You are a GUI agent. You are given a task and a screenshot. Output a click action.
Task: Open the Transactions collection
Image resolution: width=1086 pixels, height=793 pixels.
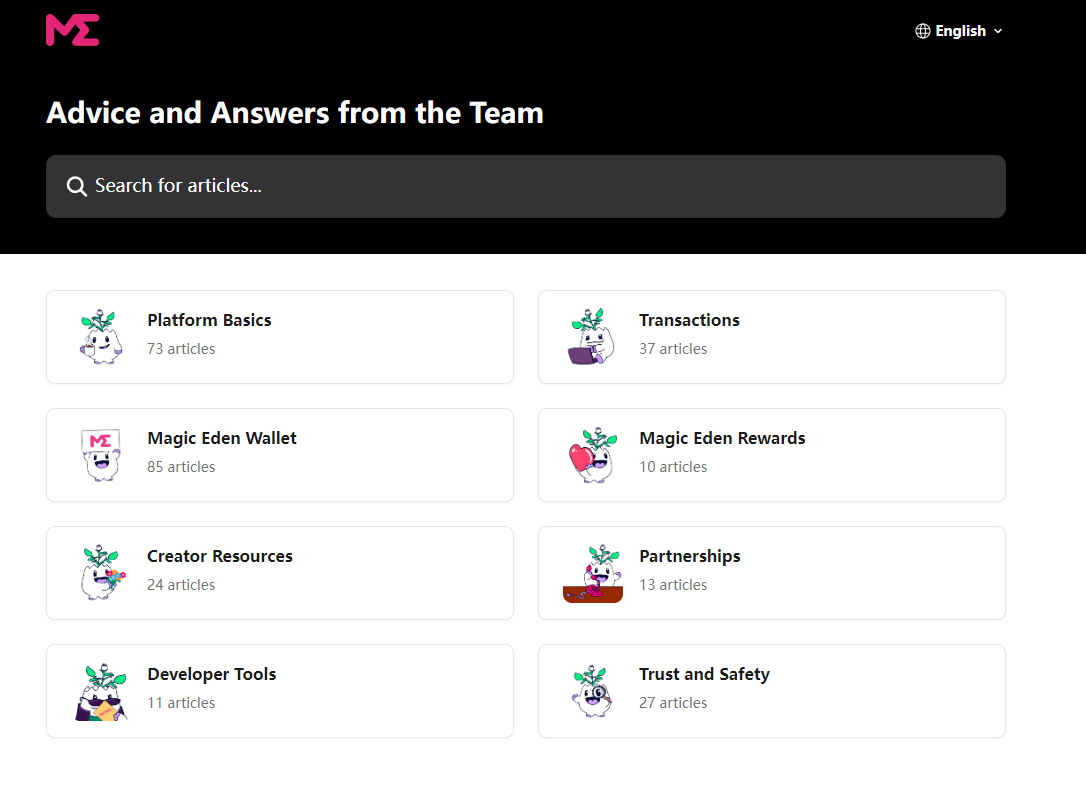772,337
